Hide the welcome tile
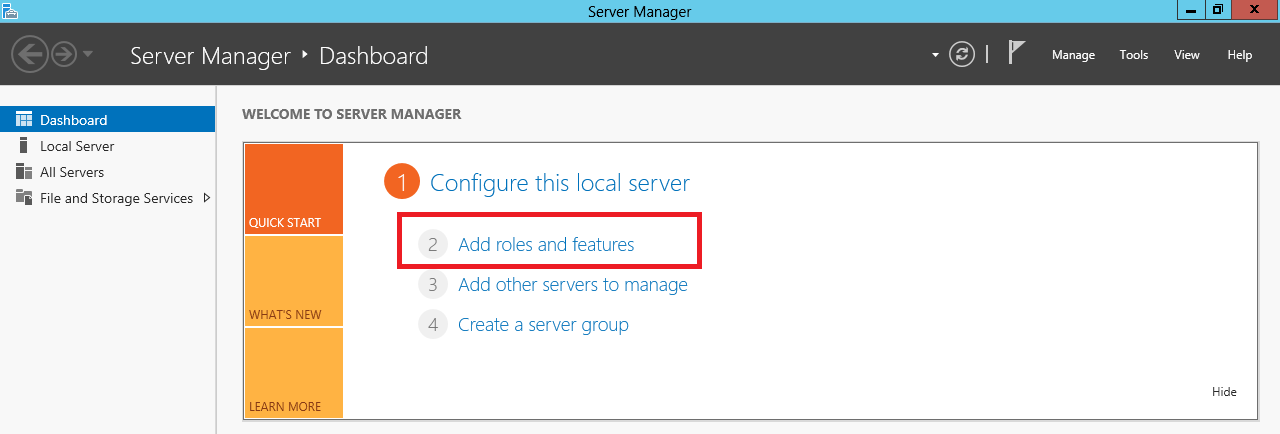The image size is (1280, 434). point(1224,392)
